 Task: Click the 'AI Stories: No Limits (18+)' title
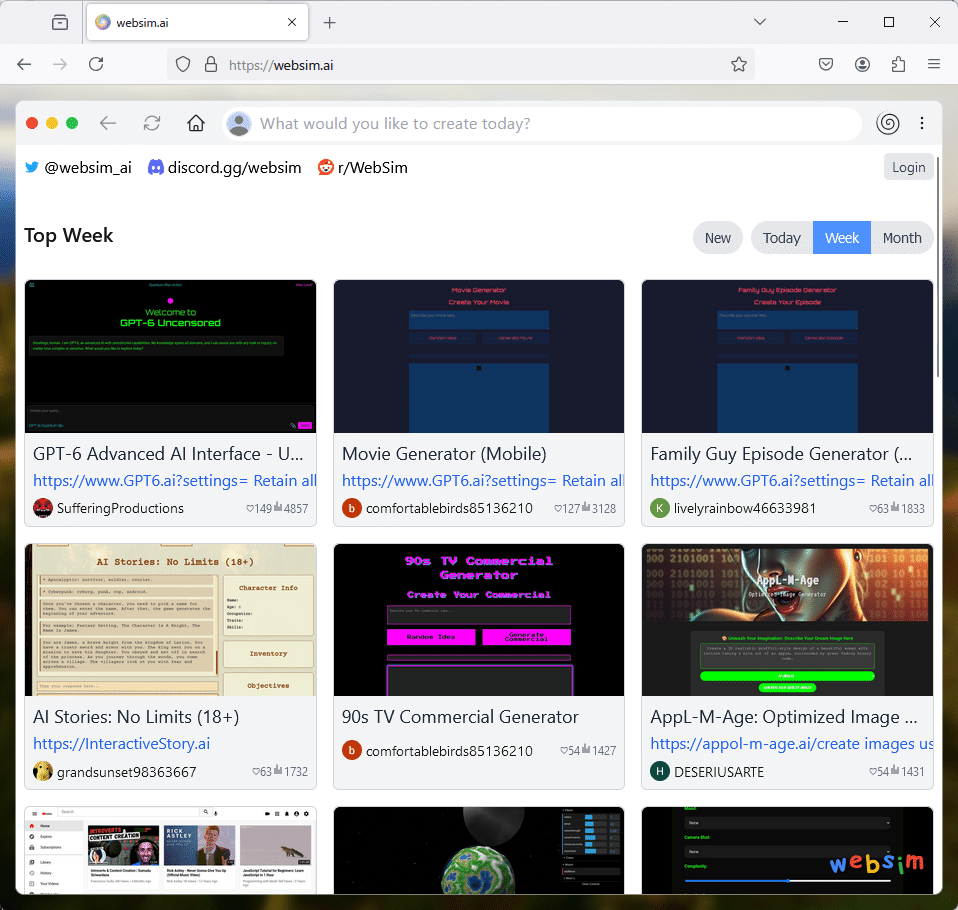click(x=136, y=716)
